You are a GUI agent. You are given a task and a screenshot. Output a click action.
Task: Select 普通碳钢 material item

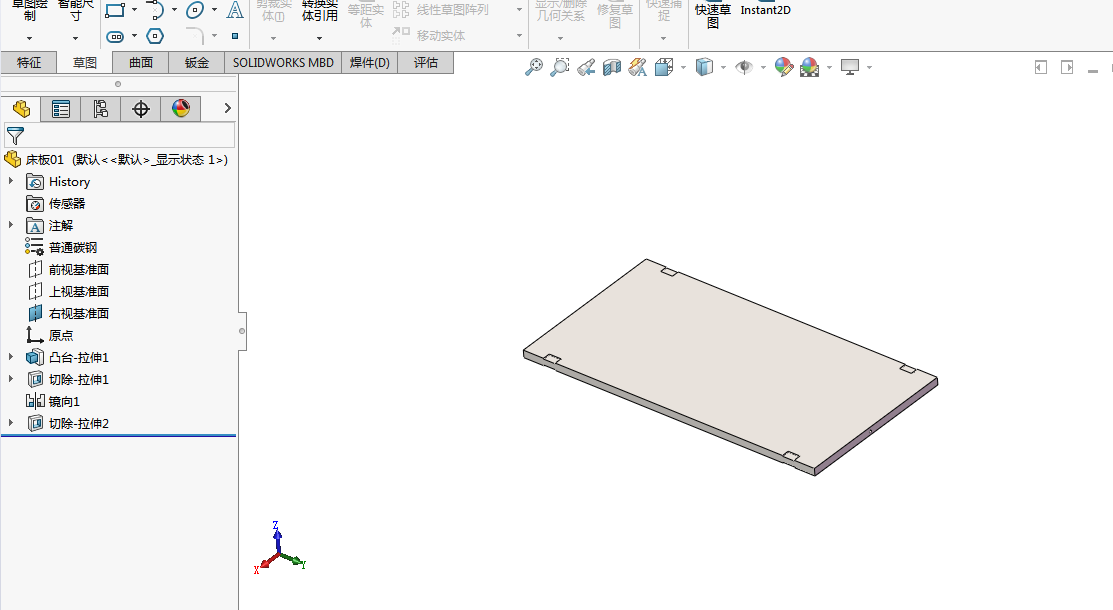62,248
